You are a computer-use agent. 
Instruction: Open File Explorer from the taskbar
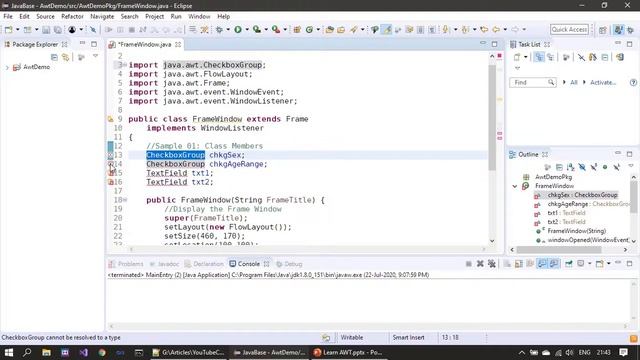click(x=46, y=352)
